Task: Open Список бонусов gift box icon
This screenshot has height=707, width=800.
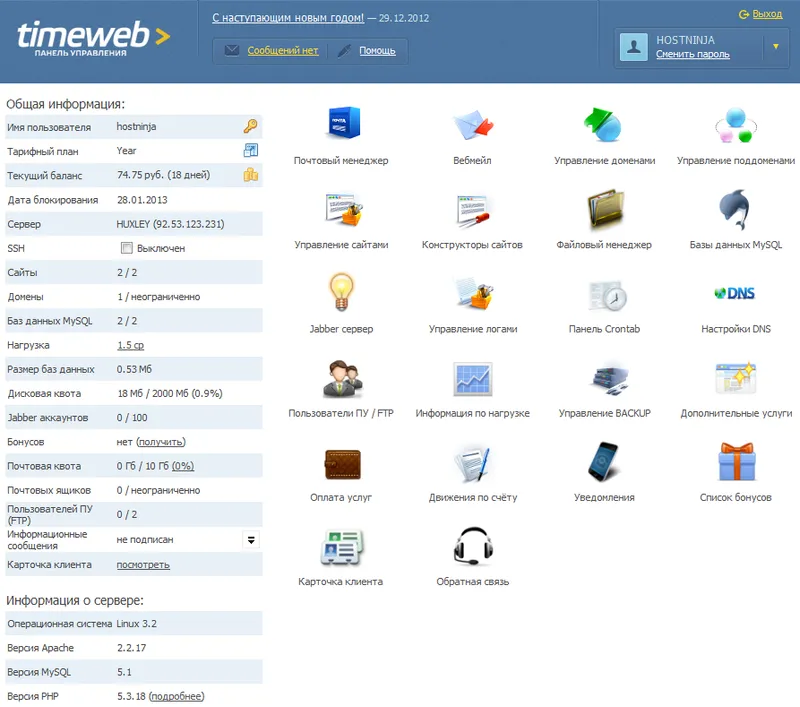Action: pyautogui.click(x=736, y=462)
